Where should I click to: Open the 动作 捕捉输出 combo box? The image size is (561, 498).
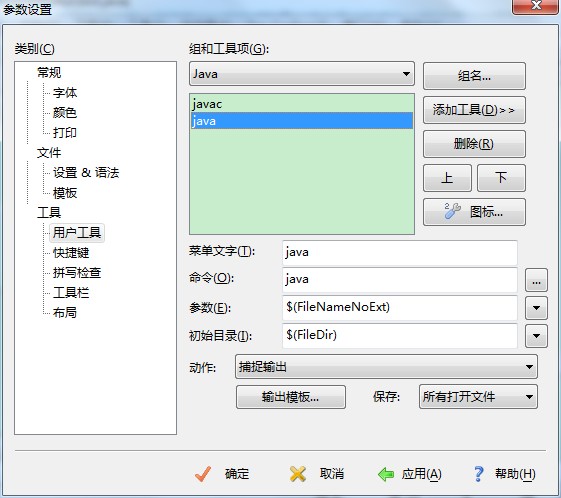386,367
